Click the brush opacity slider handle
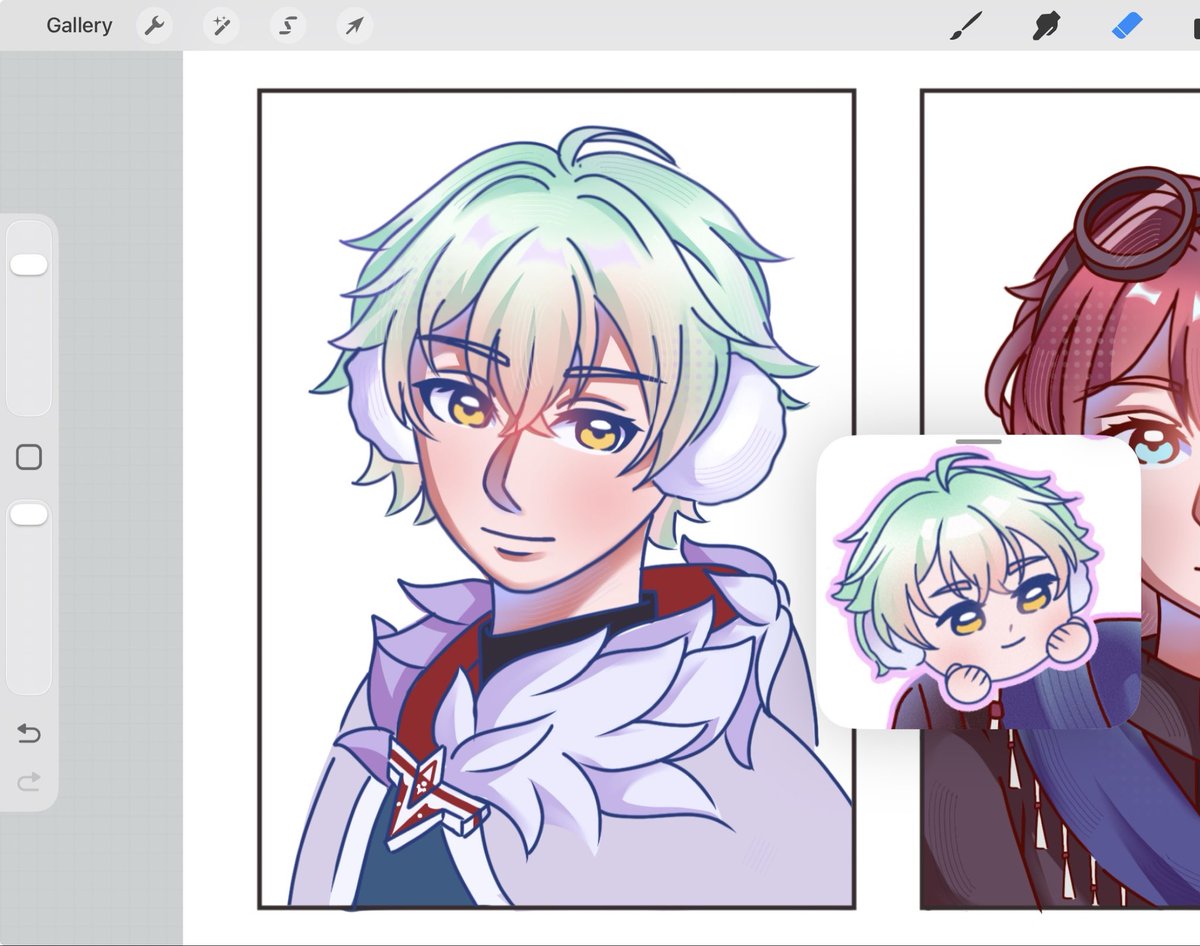 28,514
